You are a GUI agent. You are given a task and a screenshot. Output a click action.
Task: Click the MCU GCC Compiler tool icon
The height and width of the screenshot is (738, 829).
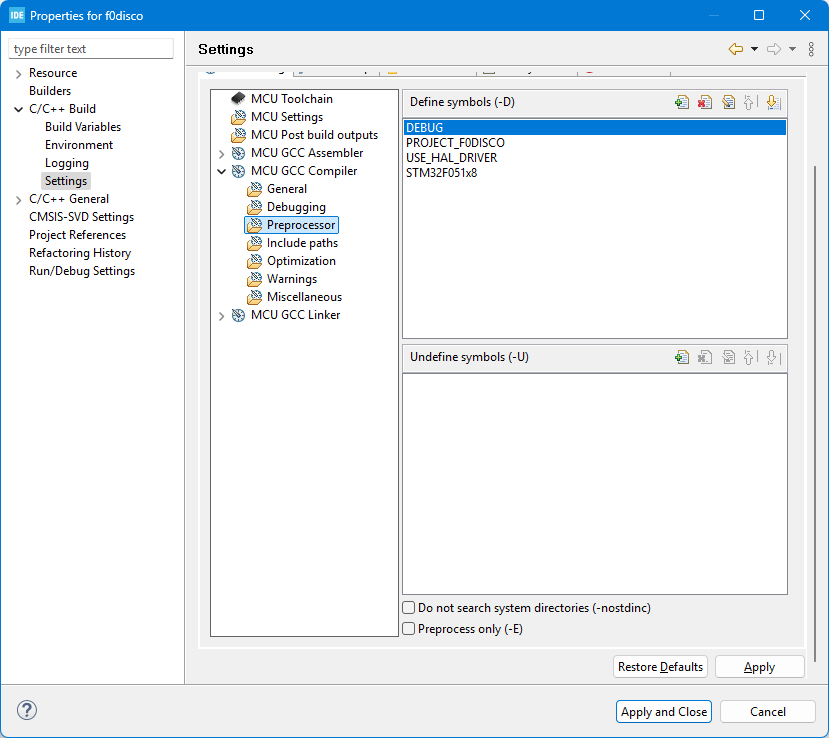pyautogui.click(x=238, y=171)
